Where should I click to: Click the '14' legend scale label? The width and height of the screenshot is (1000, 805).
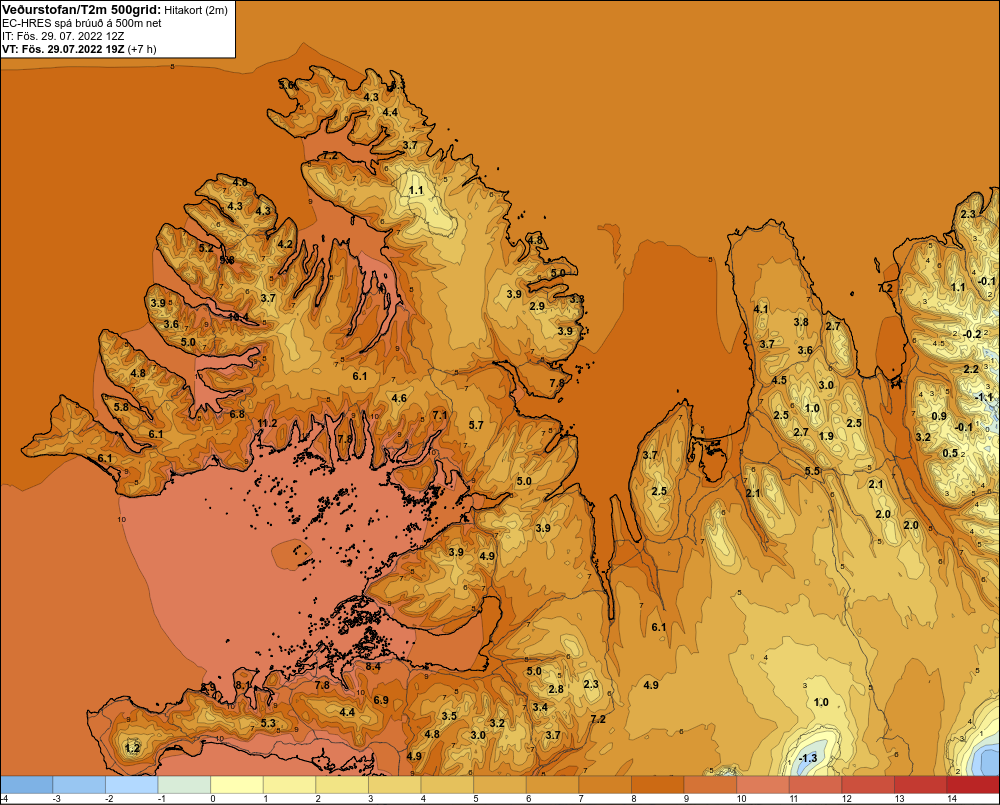(952, 799)
